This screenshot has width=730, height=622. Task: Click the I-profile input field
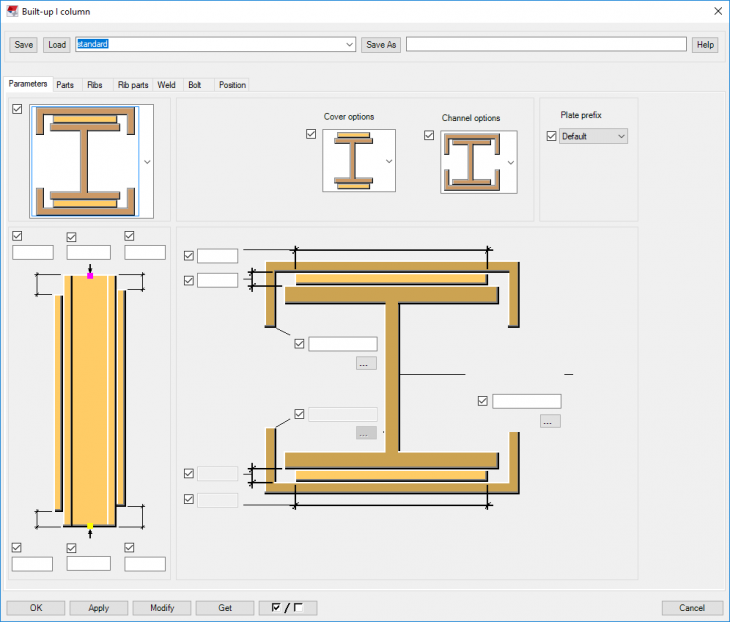527,401
